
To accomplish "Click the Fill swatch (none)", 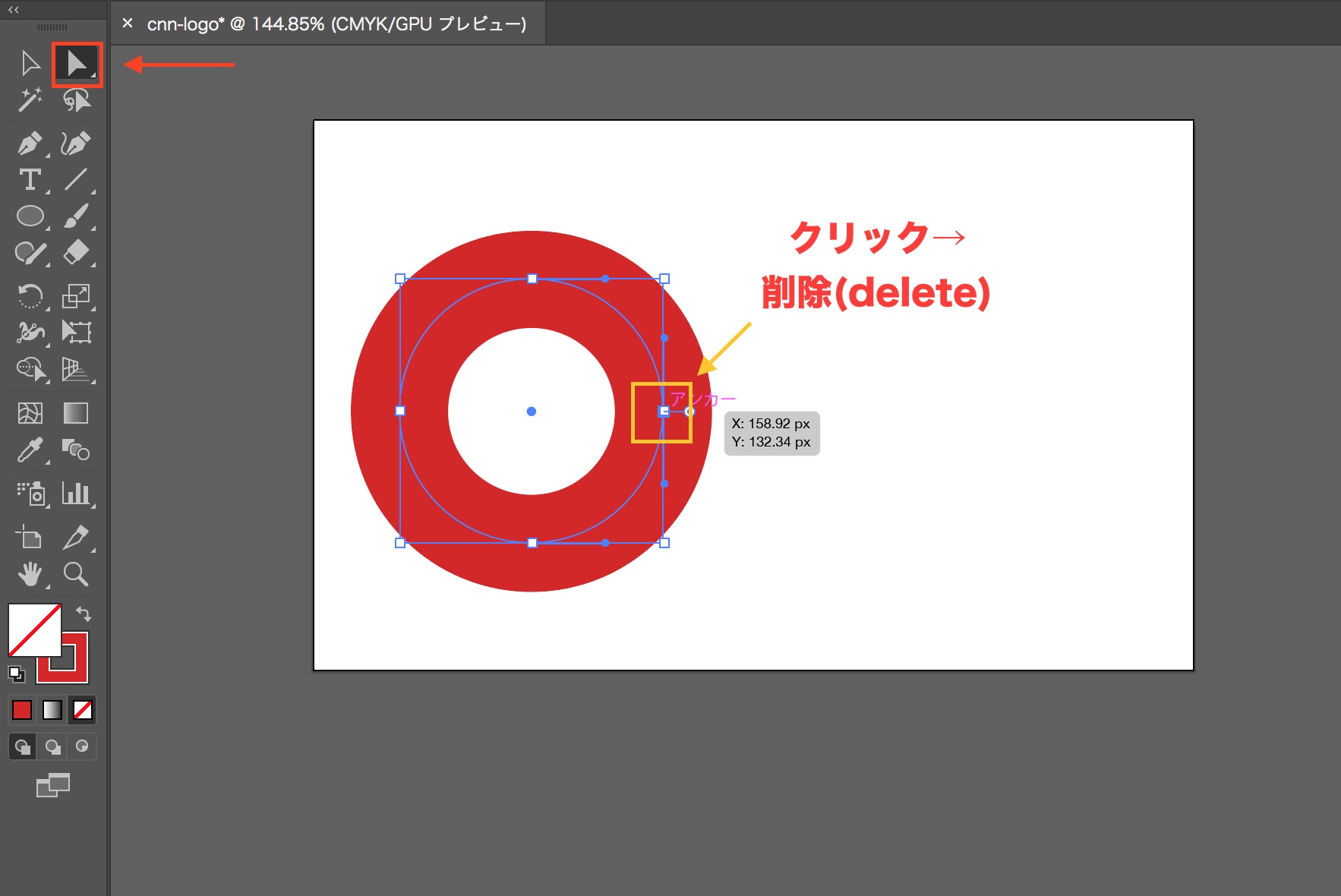I will pyautogui.click(x=34, y=630).
